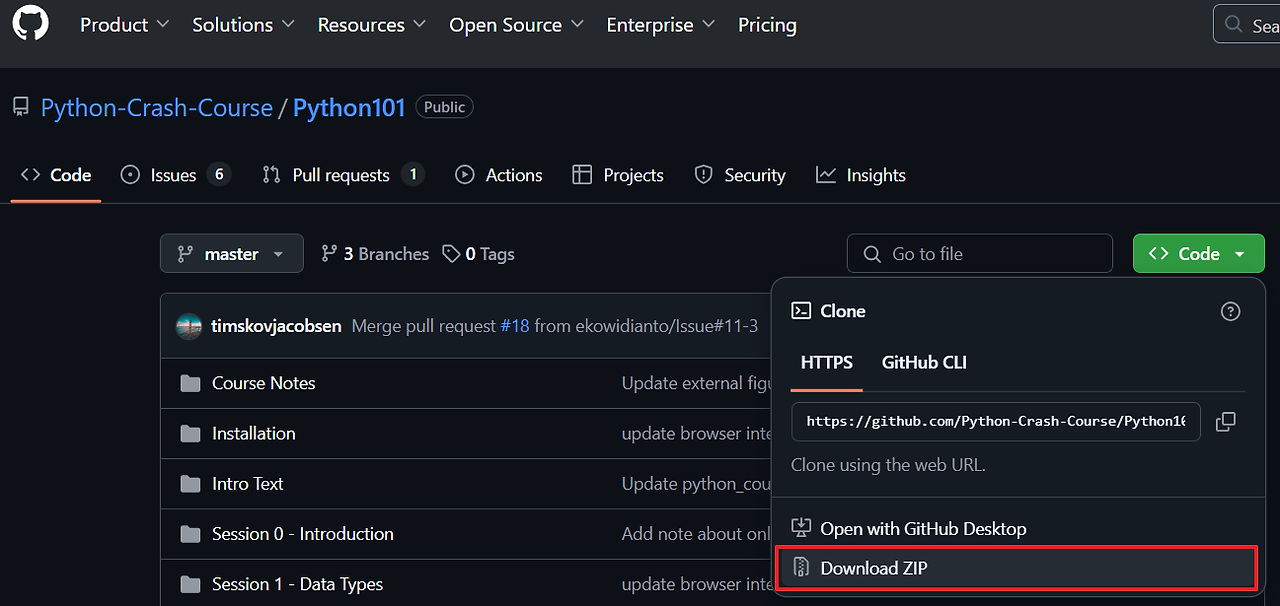1280x606 pixels.
Task: Copy the clone URL to clipboard
Action: click(1226, 421)
